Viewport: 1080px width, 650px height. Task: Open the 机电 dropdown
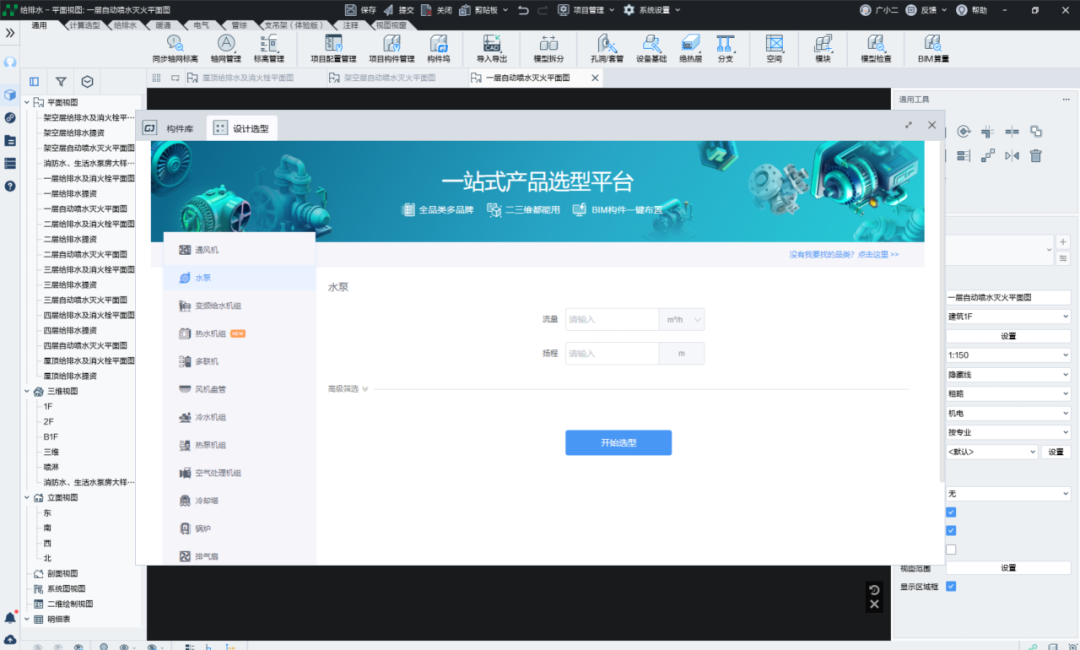click(x=1008, y=412)
